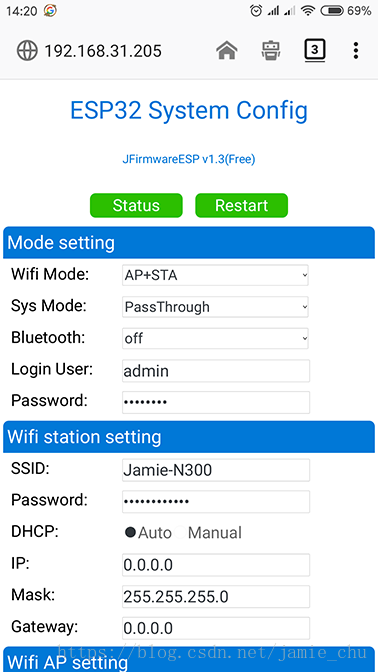Click the JFirmwareESP v1.3(Free) link
Viewport: 378px width, 672px height.
point(189,159)
